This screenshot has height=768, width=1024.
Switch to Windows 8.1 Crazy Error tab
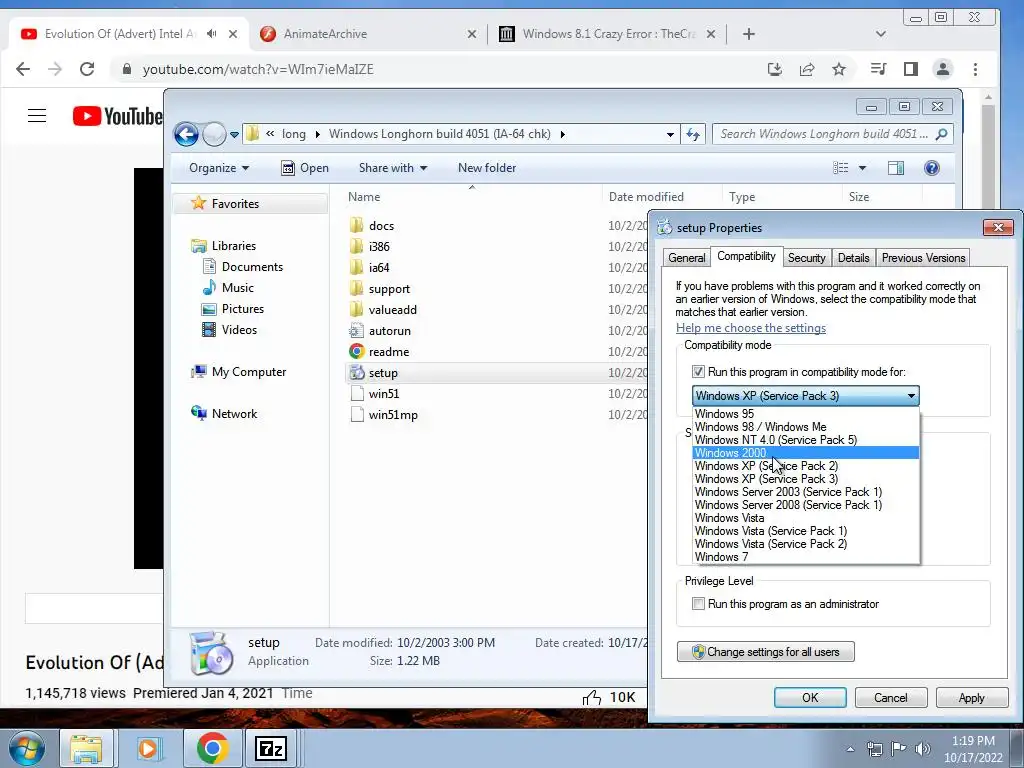(608, 34)
